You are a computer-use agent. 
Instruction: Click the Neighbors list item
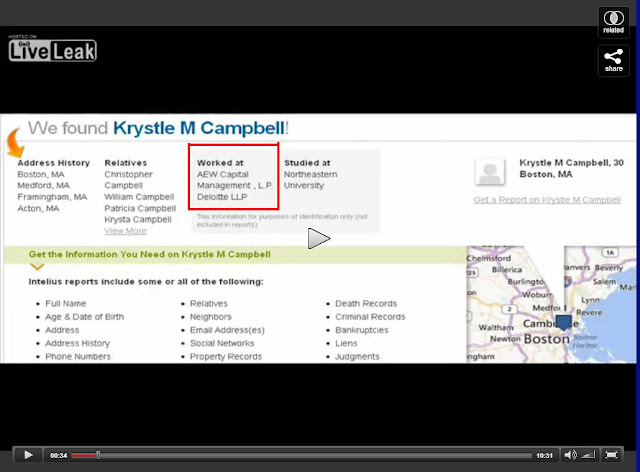(211, 317)
